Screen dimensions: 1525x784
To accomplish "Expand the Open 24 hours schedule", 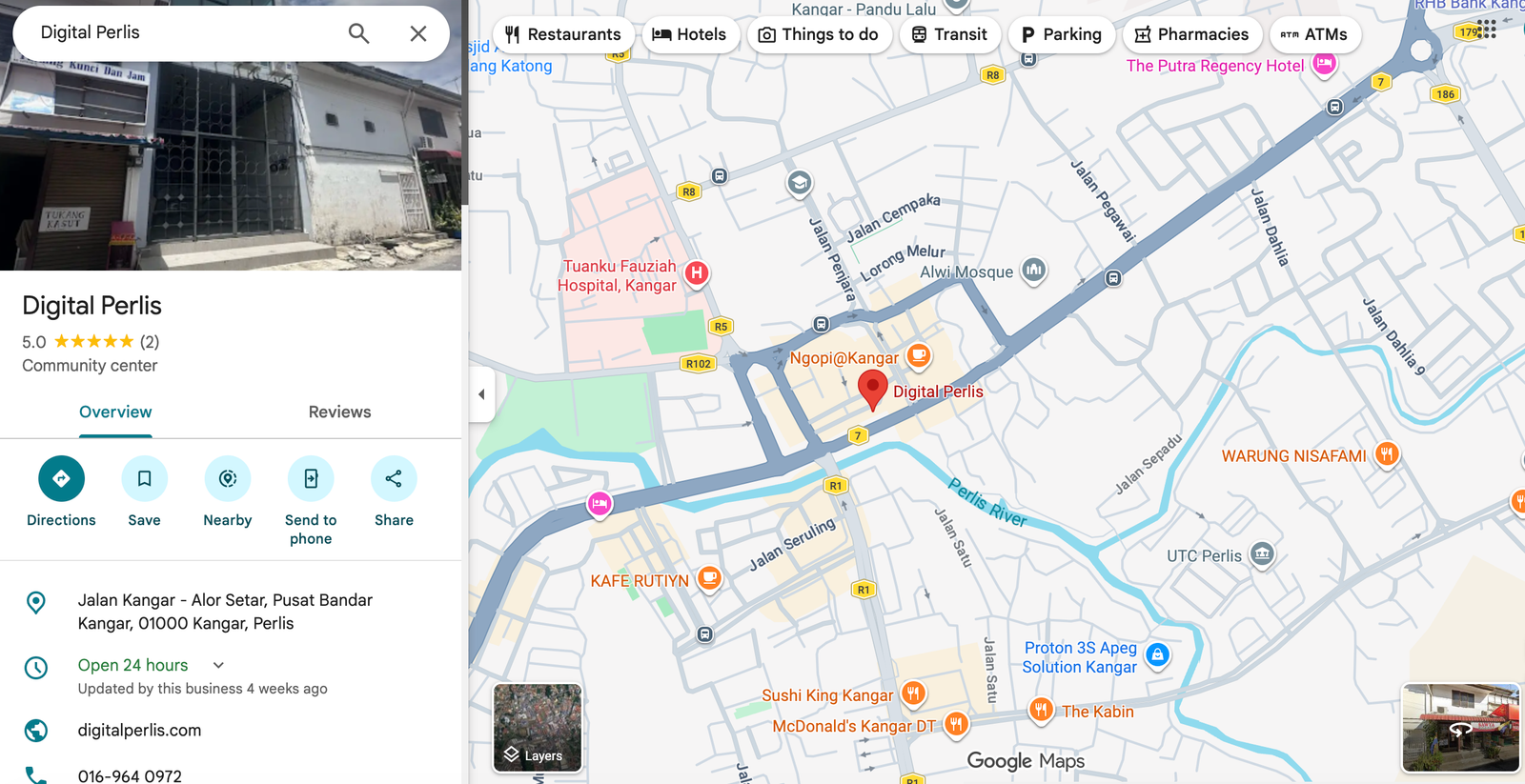I will (218, 665).
